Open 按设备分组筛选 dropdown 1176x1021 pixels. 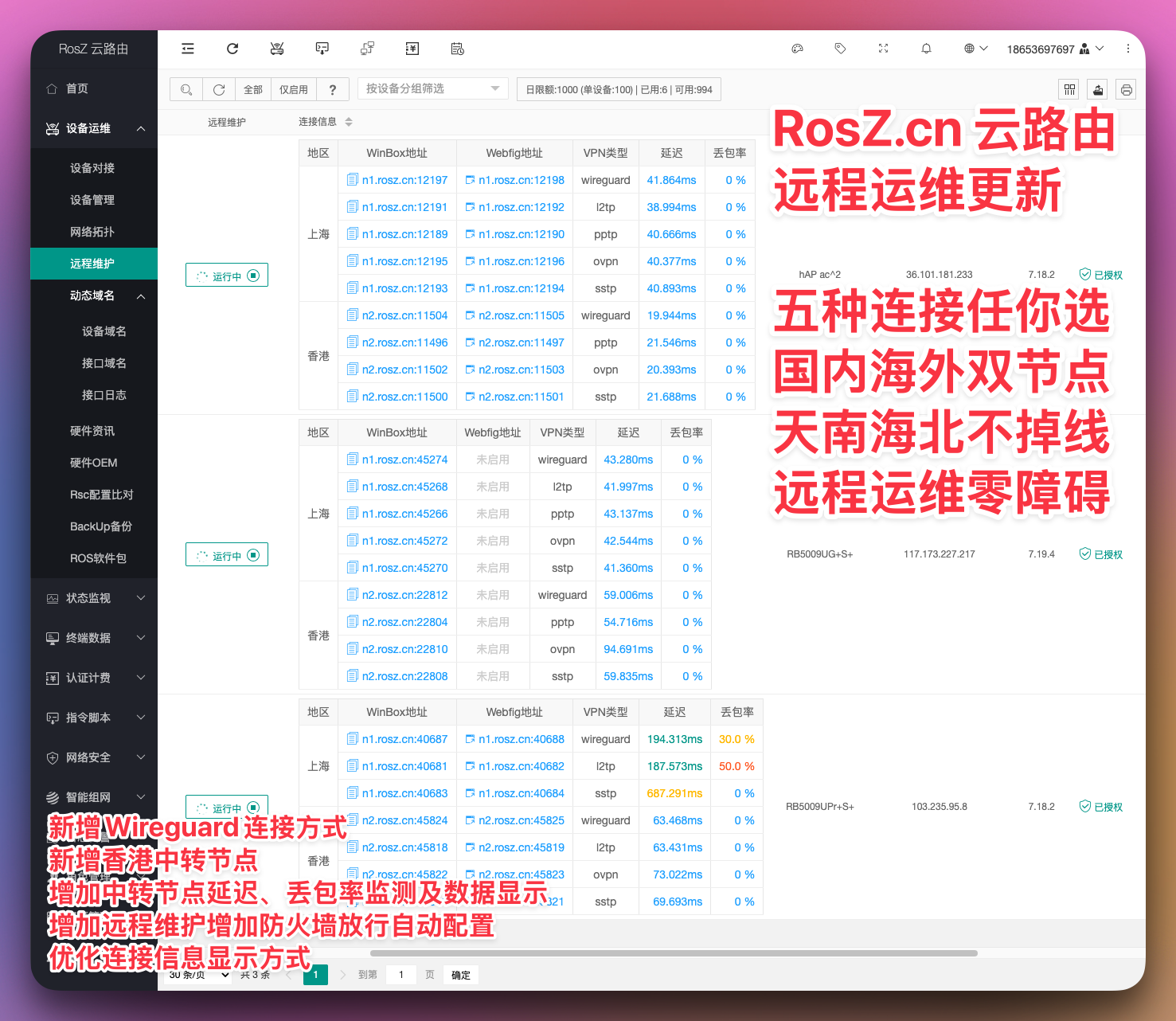433,88
